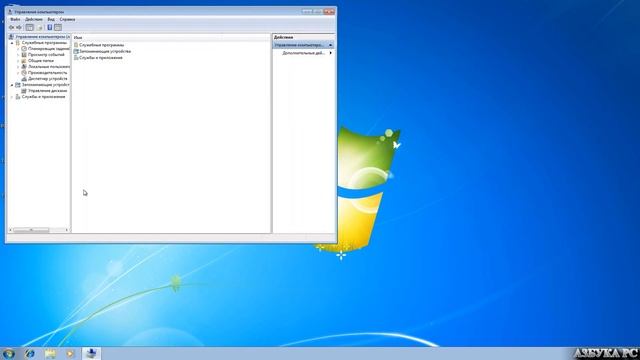Click the left arrow of the tree's horizontal scrollbar

point(11,230)
